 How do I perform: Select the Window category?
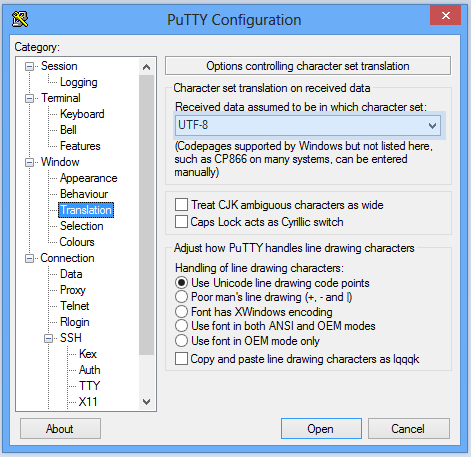[60, 162]
